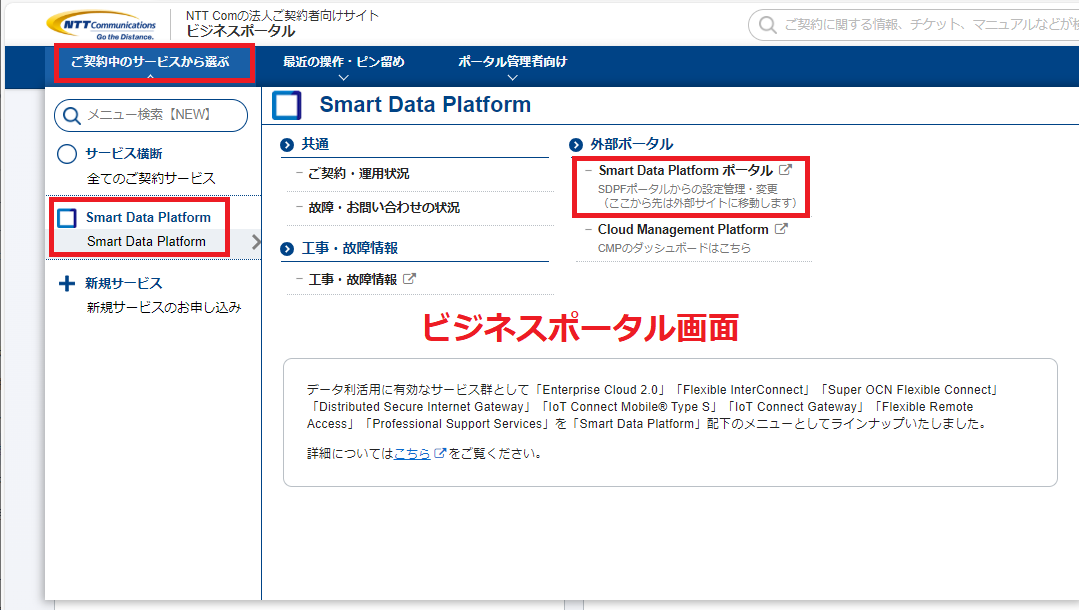Viewport: 1079px width, 610px height.
Task: Click external link icon next to Cloud Management Platform
Action: pos(781,229)
